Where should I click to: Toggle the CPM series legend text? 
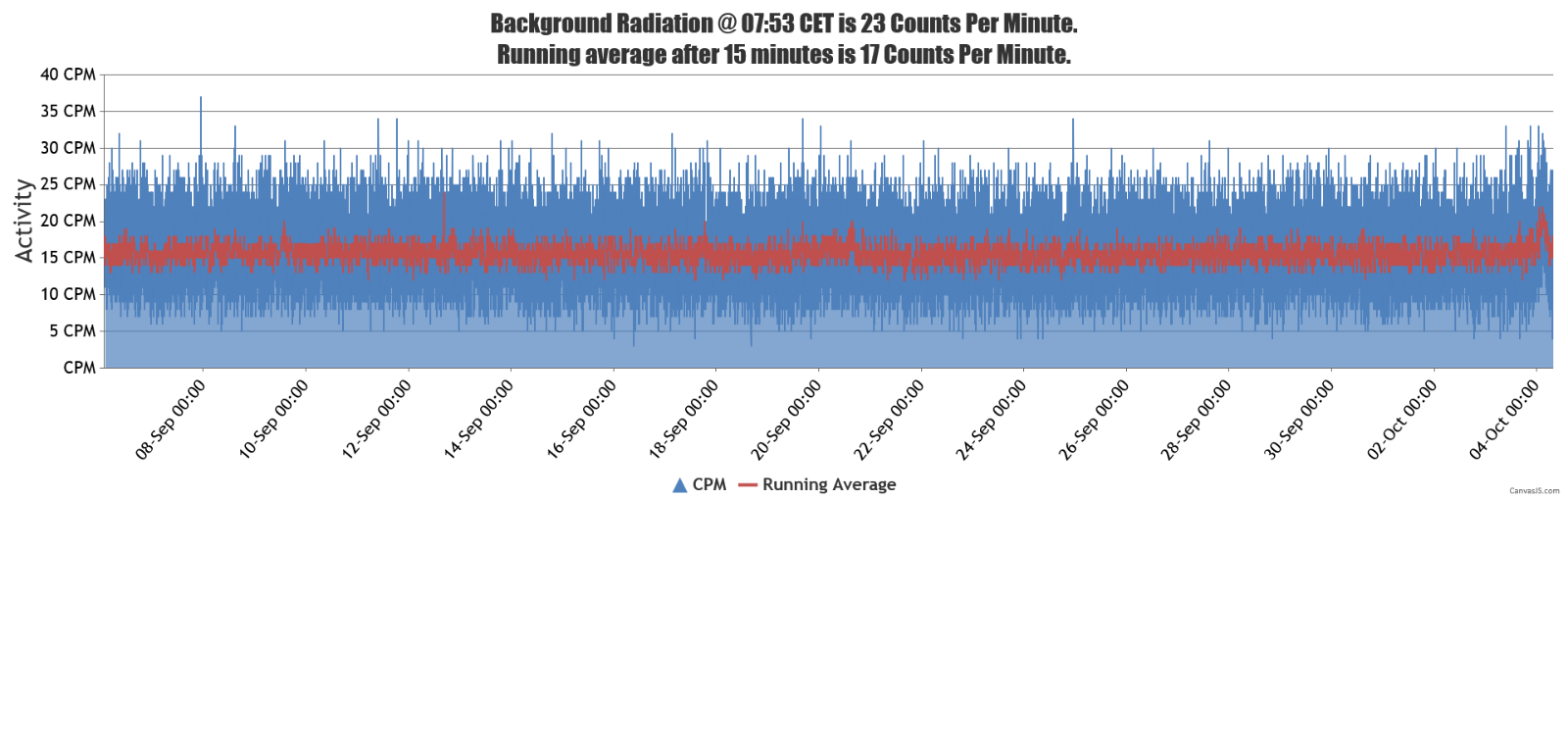pos(710,484)
